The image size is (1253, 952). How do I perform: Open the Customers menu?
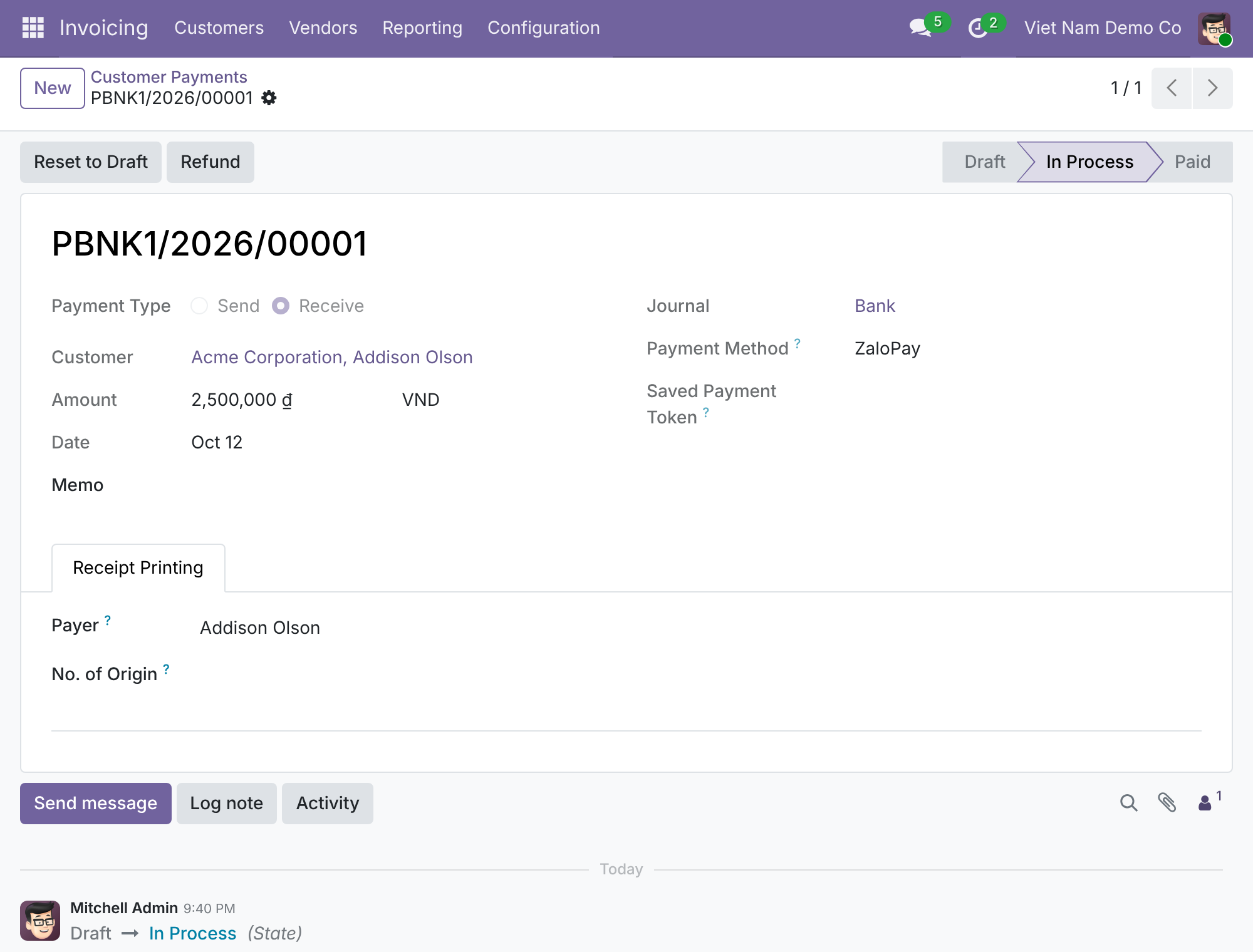coord(219,28)
